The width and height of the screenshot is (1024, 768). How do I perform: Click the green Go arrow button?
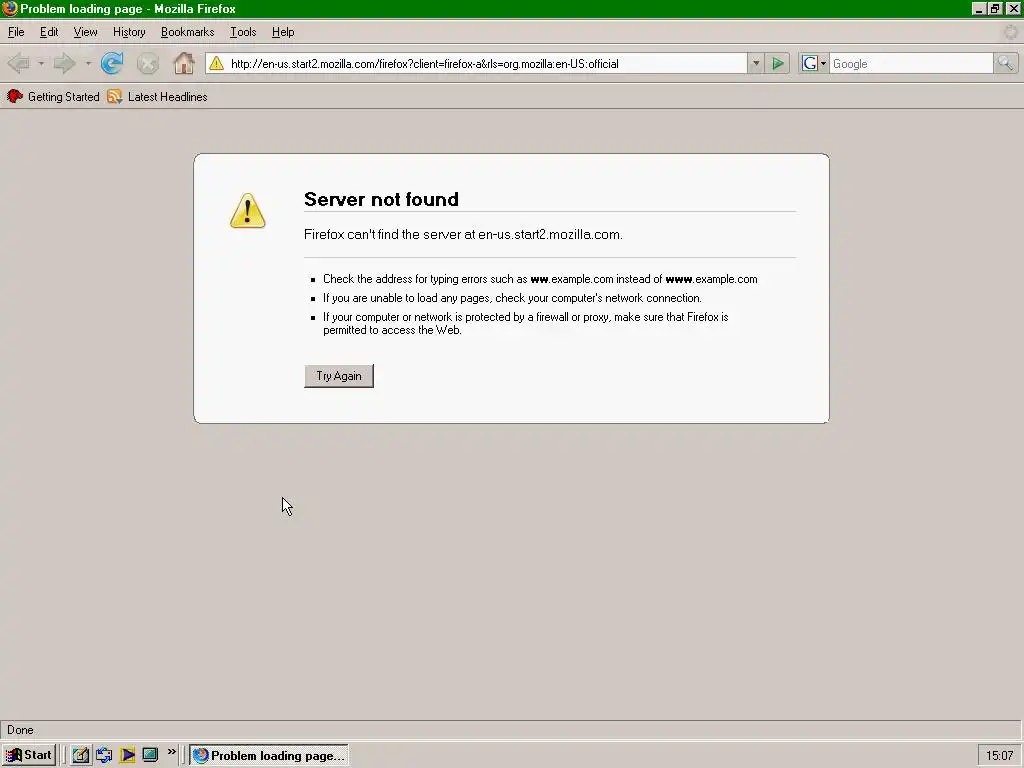pyautogui.click(x=778, y=63)
